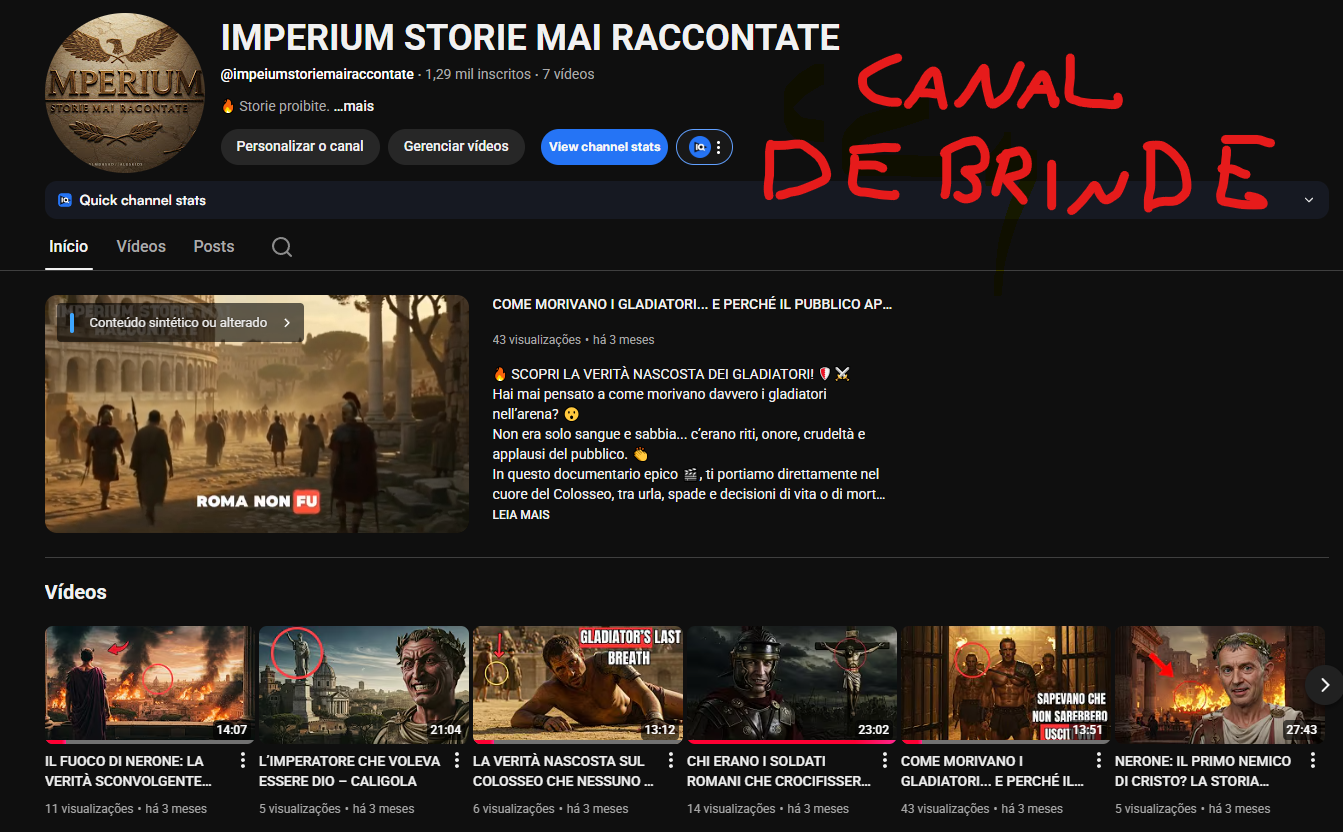Open the 21:04 Caligola video thumbnail
This screenshot has width=1343, height=832.
tap(364, 685)
